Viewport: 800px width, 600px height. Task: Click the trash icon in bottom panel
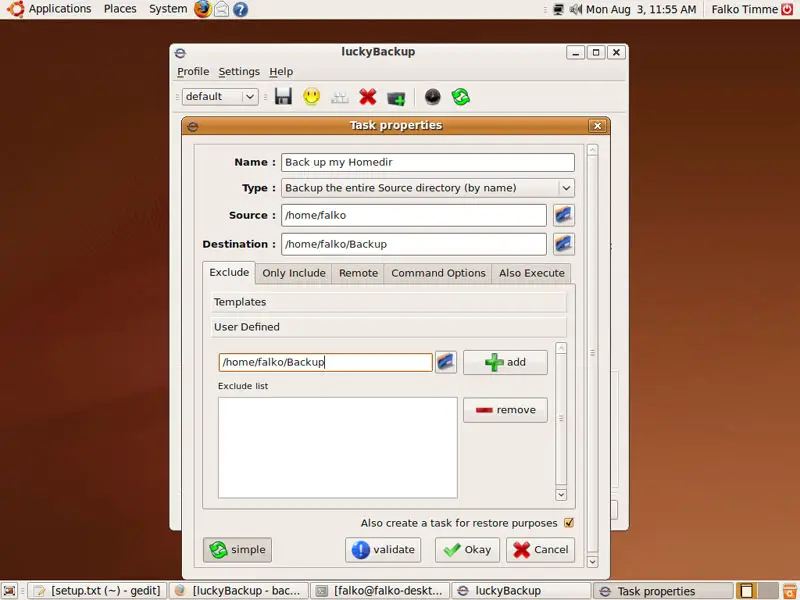(789, 591)
